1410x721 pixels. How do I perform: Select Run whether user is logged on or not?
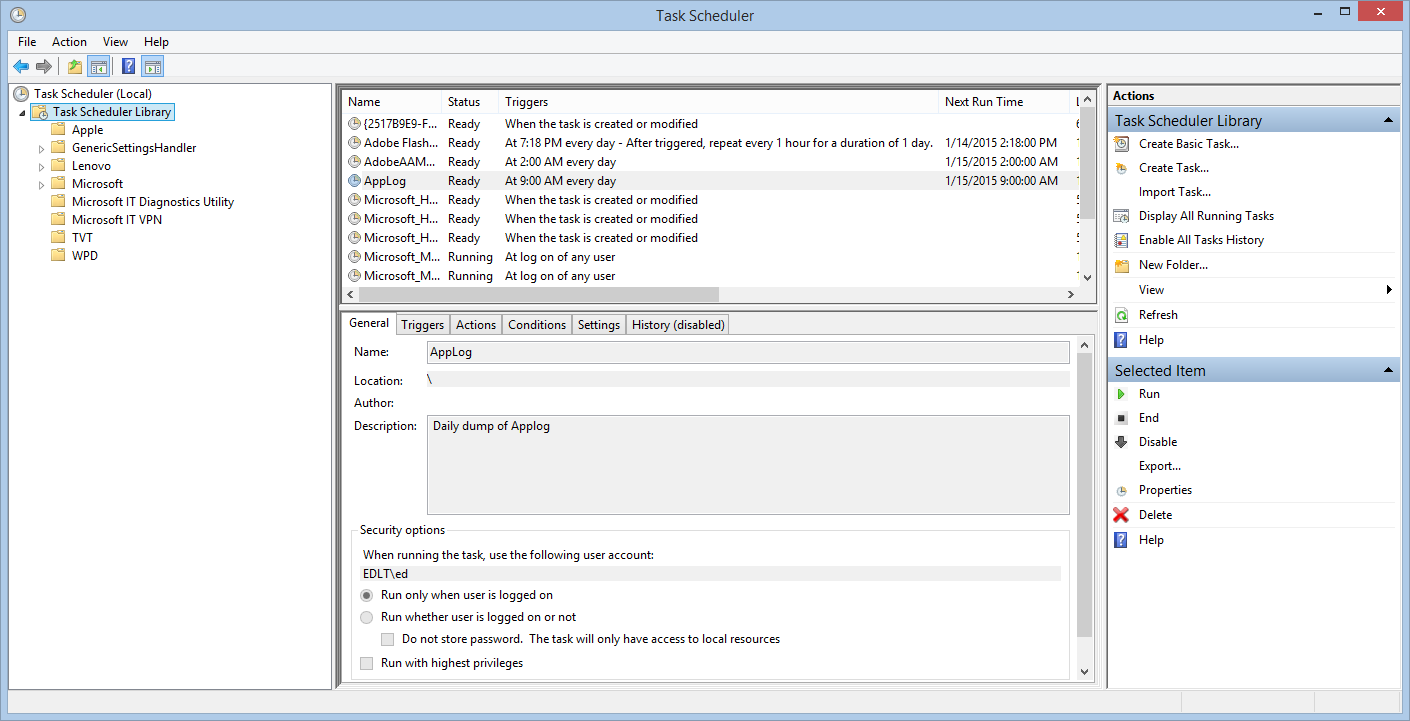pos(367,617)
